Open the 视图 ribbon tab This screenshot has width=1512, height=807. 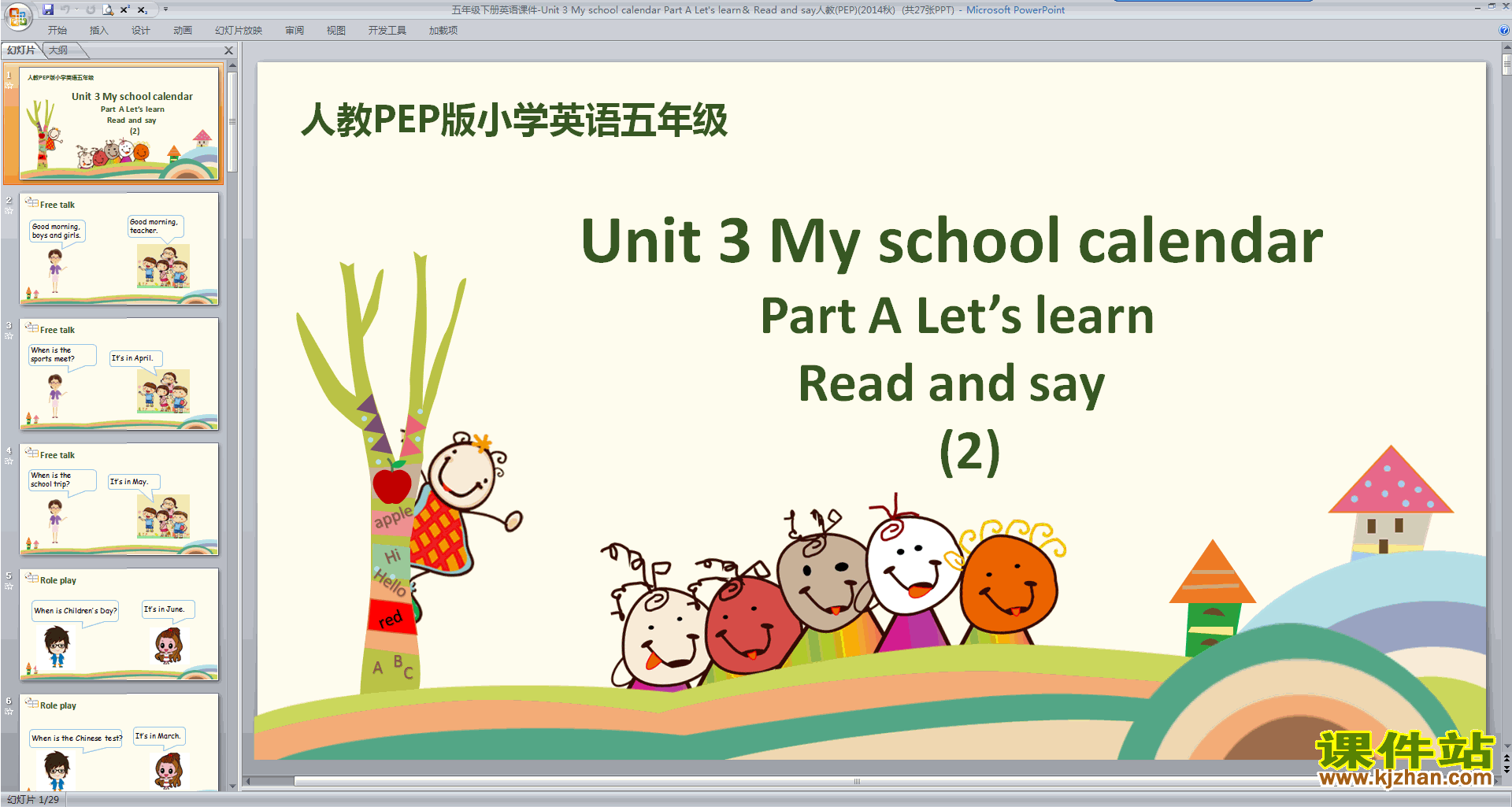coord(336,31)
